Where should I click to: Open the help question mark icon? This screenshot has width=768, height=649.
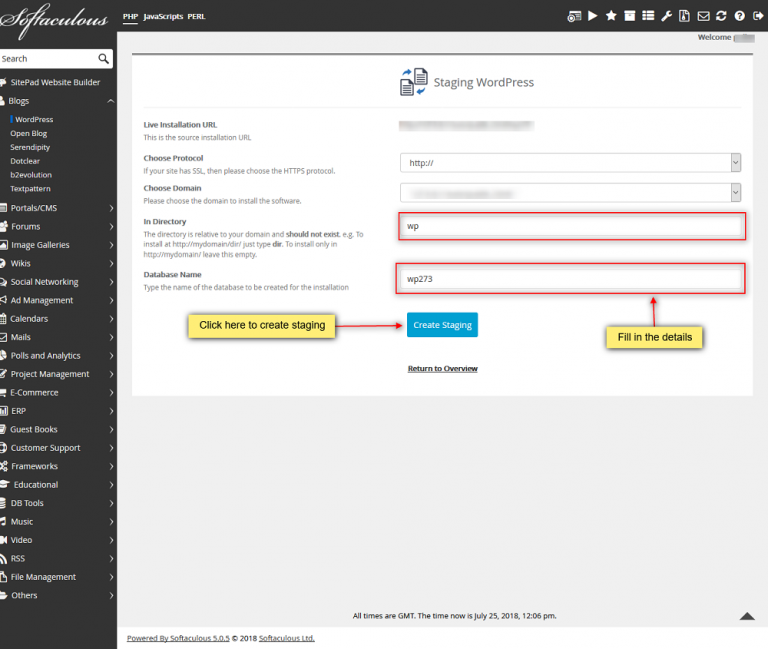tap(739, 16)
